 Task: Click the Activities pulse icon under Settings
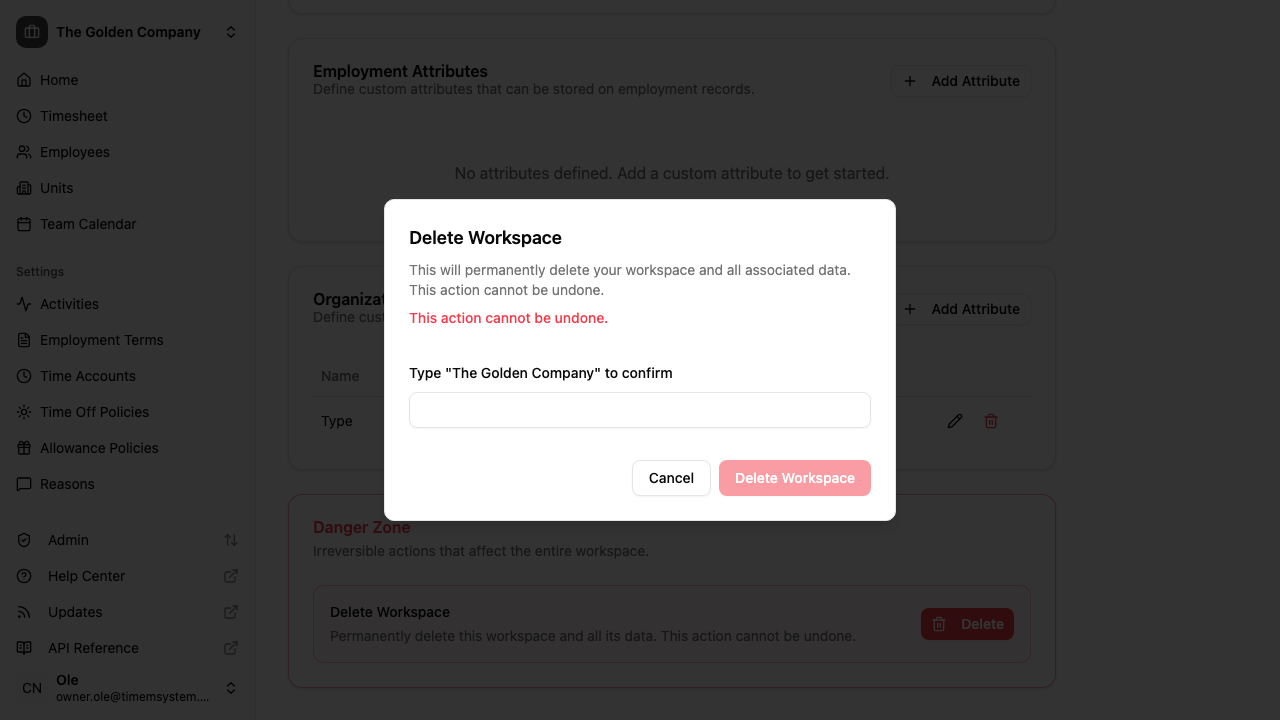24,304
